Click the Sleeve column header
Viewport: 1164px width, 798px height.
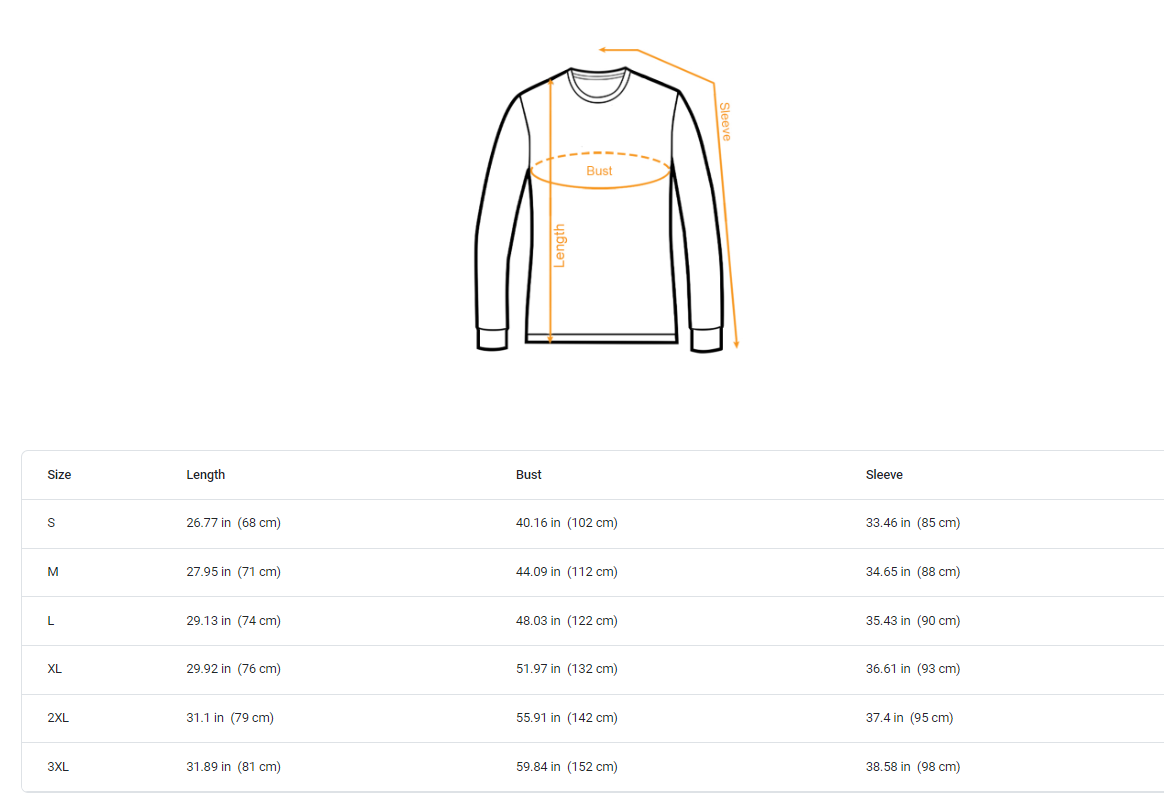884,475
